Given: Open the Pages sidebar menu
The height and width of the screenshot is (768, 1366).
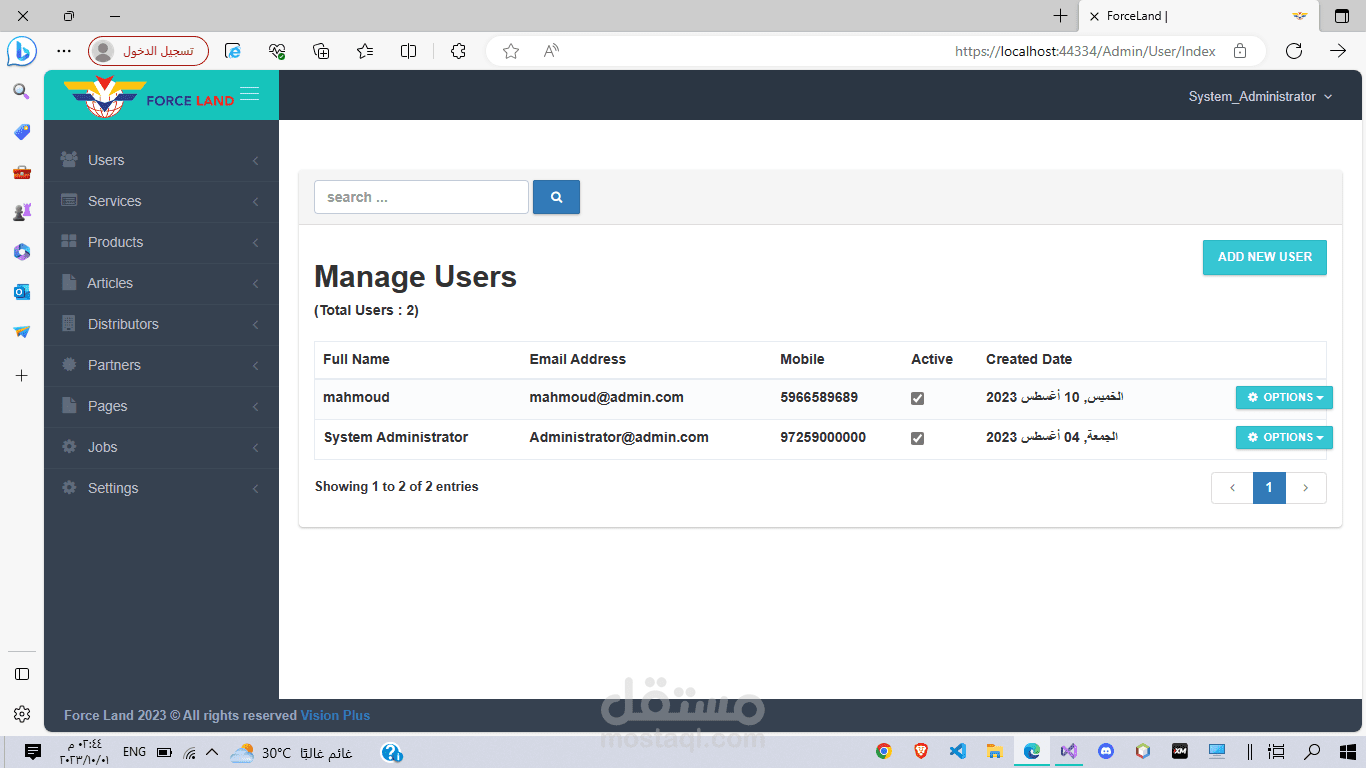Looking at the screenshot, I should pyautogui.click(x=161, y=406).
